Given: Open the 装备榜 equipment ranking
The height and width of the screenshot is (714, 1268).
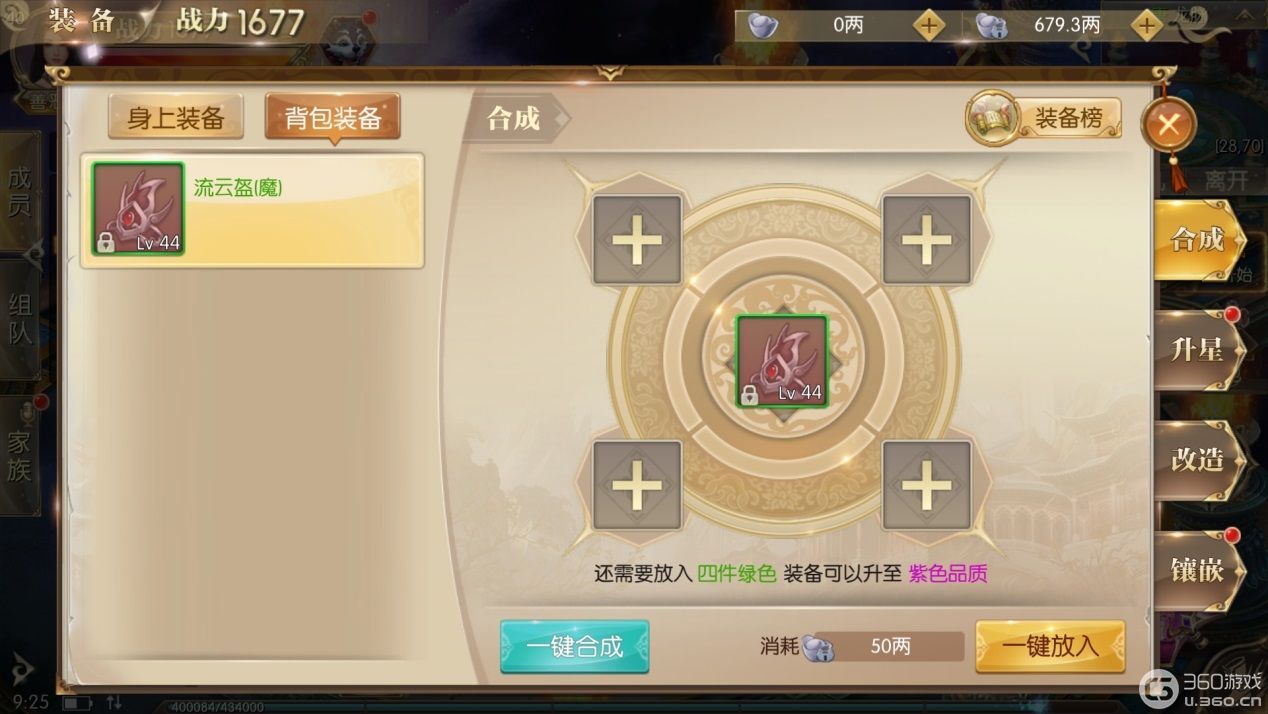Looking at the screenshot, I should tap(1044, 118).
